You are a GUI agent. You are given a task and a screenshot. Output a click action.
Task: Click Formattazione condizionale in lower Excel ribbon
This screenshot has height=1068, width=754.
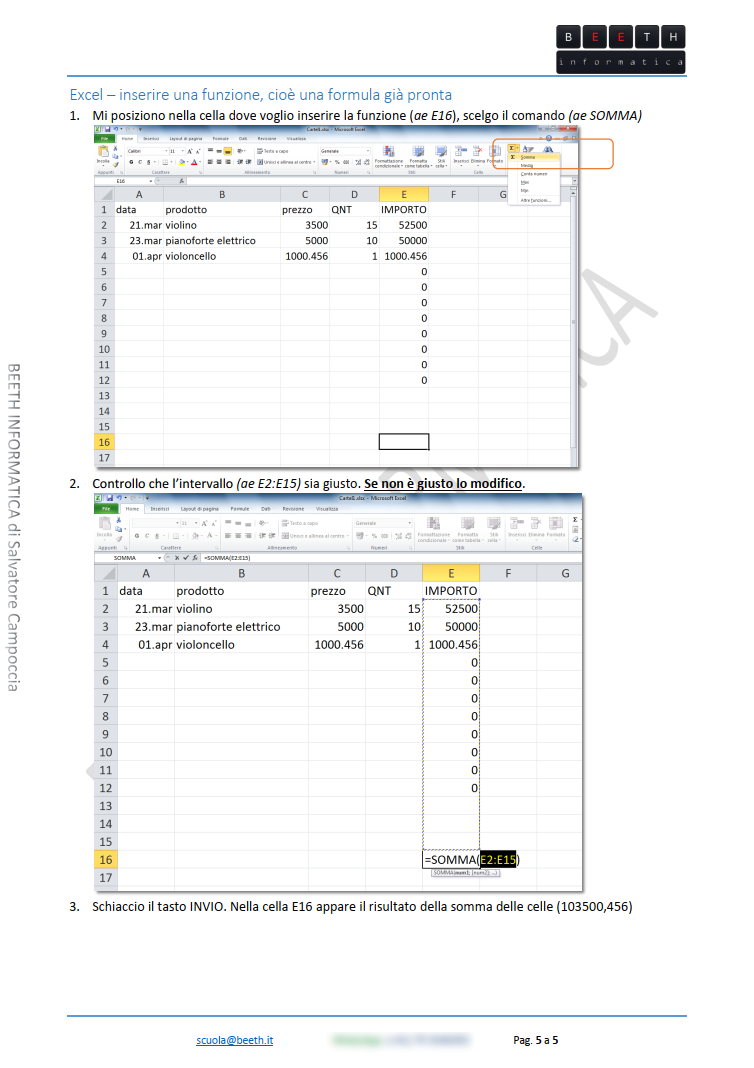(x=433, y=530)
